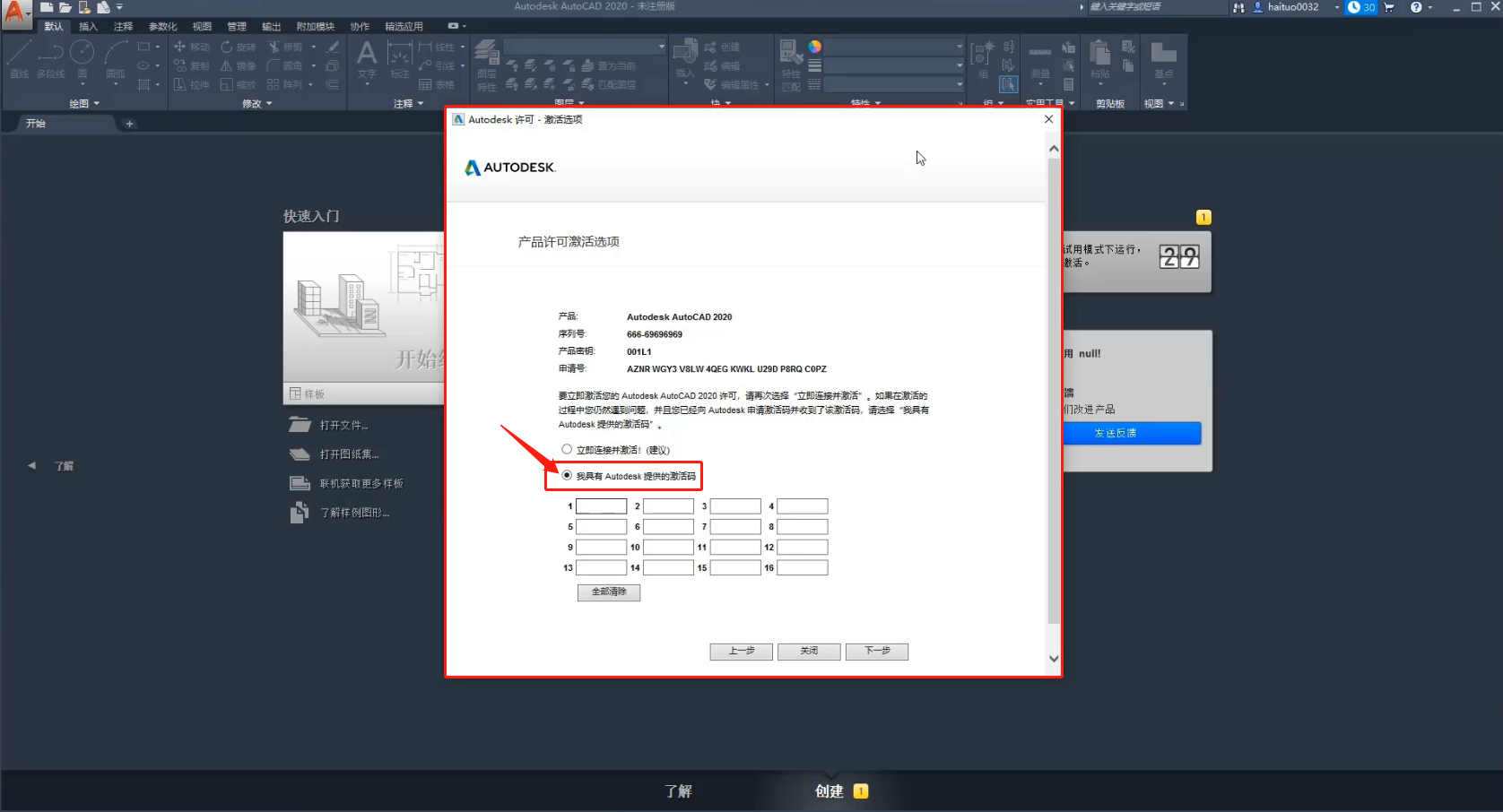The width and height of the screenshot is (1503, 812).
Task: Select the Line (直线) draw tool
Action: click(19, 59)
